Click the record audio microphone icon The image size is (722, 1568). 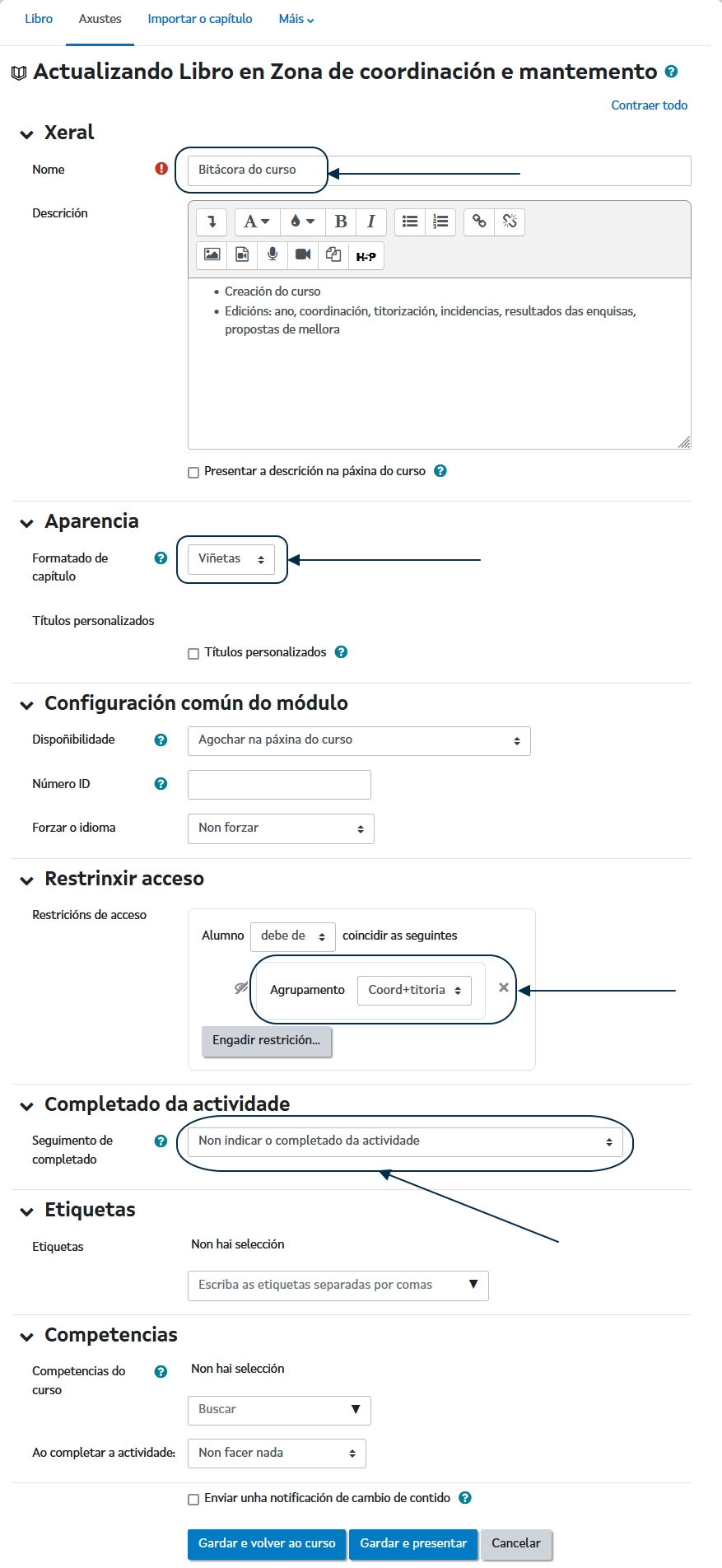[x=272, y=255]
